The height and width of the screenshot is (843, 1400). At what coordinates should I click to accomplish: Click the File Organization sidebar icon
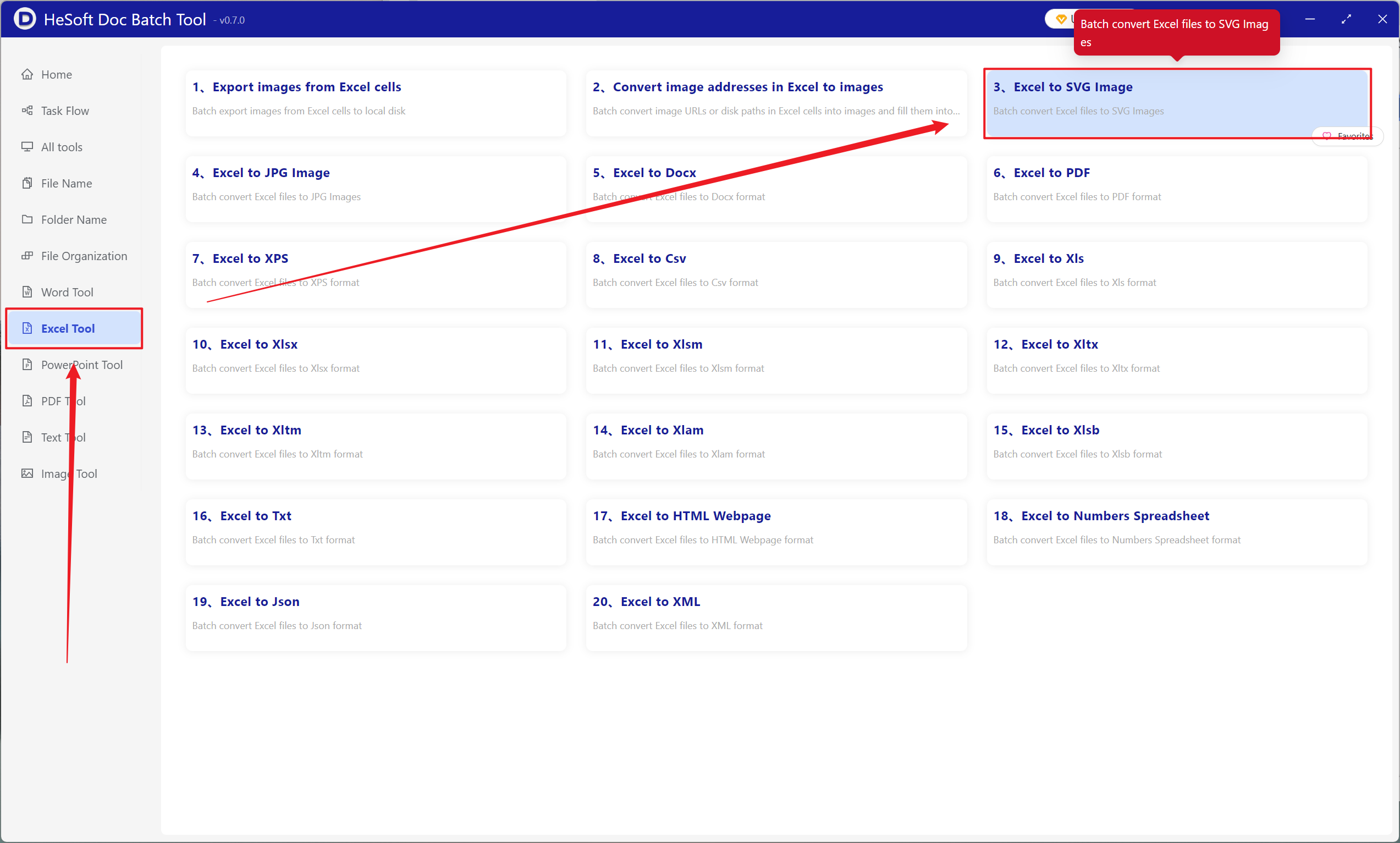pyautogui.click(x=27, y=256)
